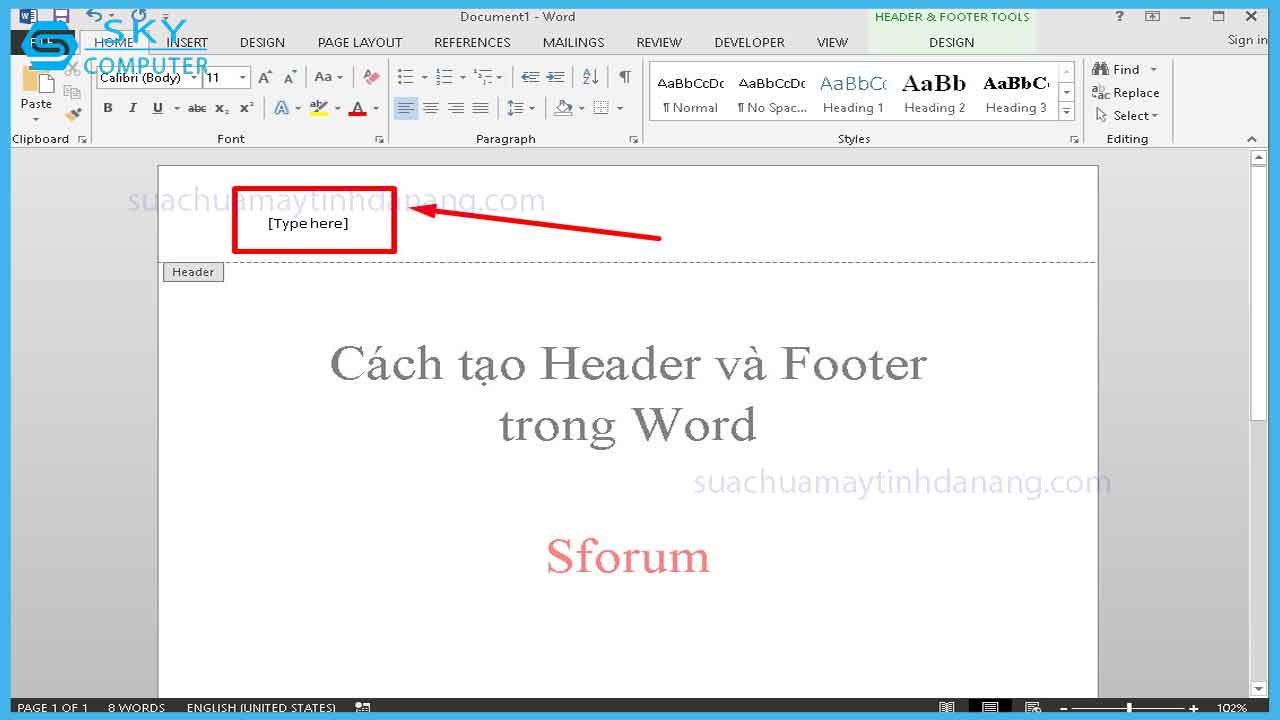1280x720 pixels.
Task: Click the zoom slider in status bar
Action: click(1129, 708)
